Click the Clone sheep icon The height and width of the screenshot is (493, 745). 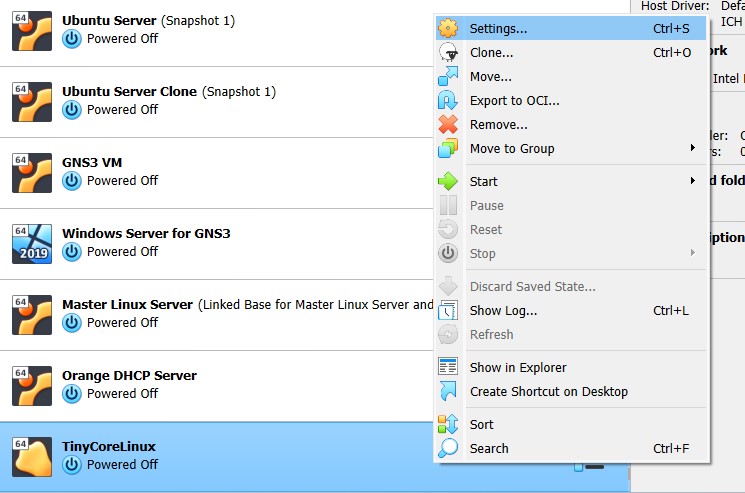pyautogui.click(x=448, y=52)
